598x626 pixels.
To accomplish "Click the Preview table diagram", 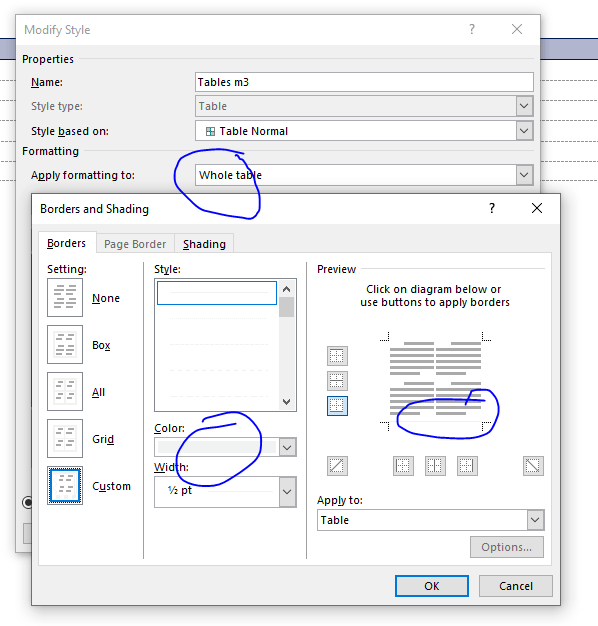I will coord(435,381).
